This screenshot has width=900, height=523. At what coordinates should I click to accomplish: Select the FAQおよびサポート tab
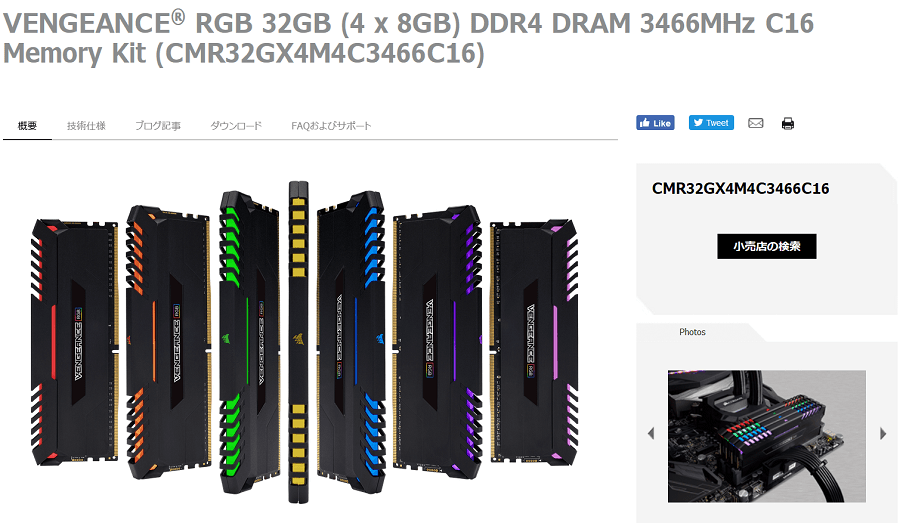pos(331,126)
